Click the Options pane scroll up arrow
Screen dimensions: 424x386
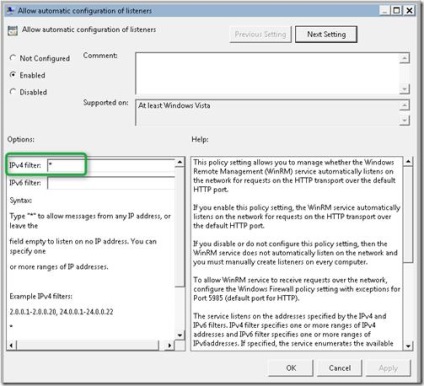pos(180,162)
